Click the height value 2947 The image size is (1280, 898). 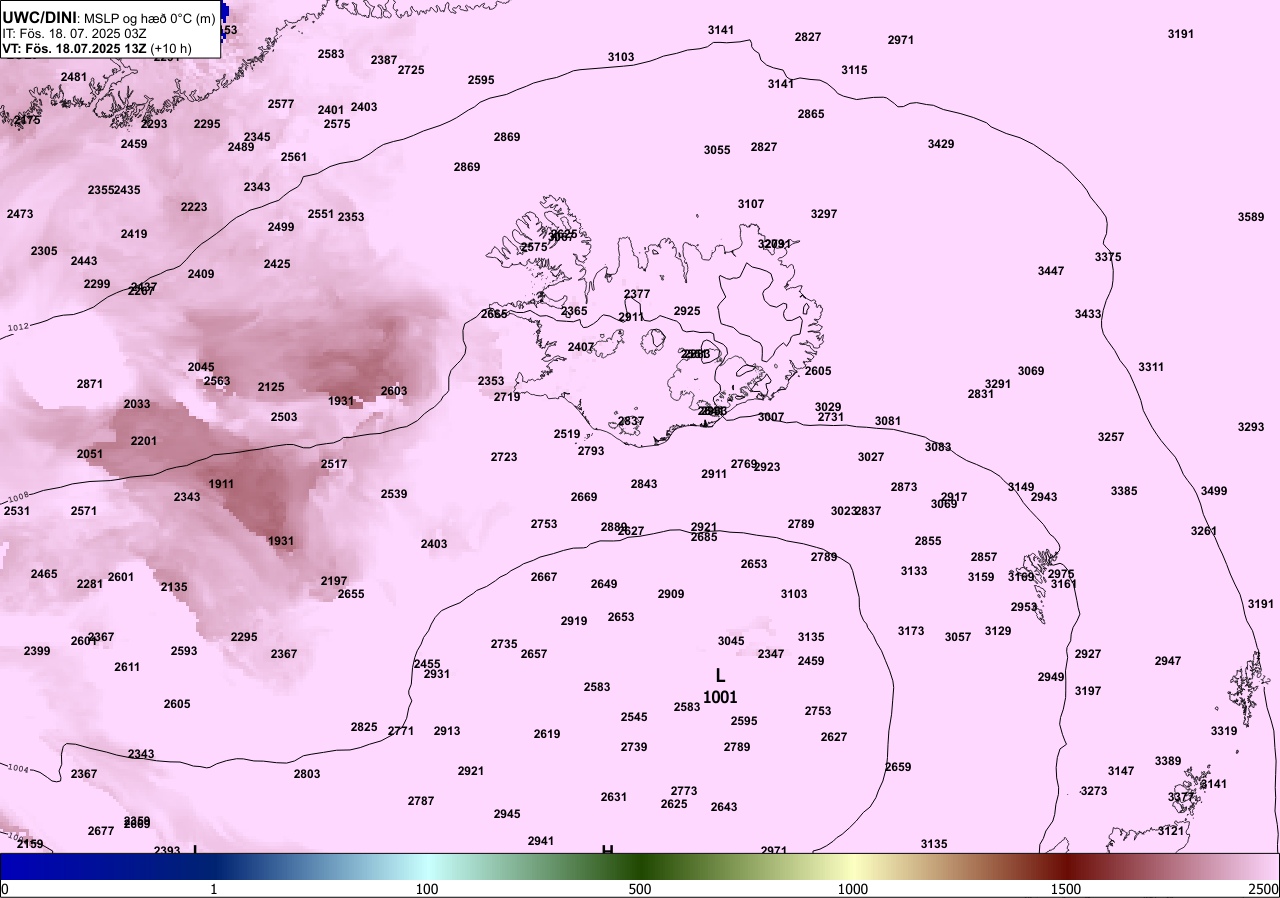coord(1168,661)
